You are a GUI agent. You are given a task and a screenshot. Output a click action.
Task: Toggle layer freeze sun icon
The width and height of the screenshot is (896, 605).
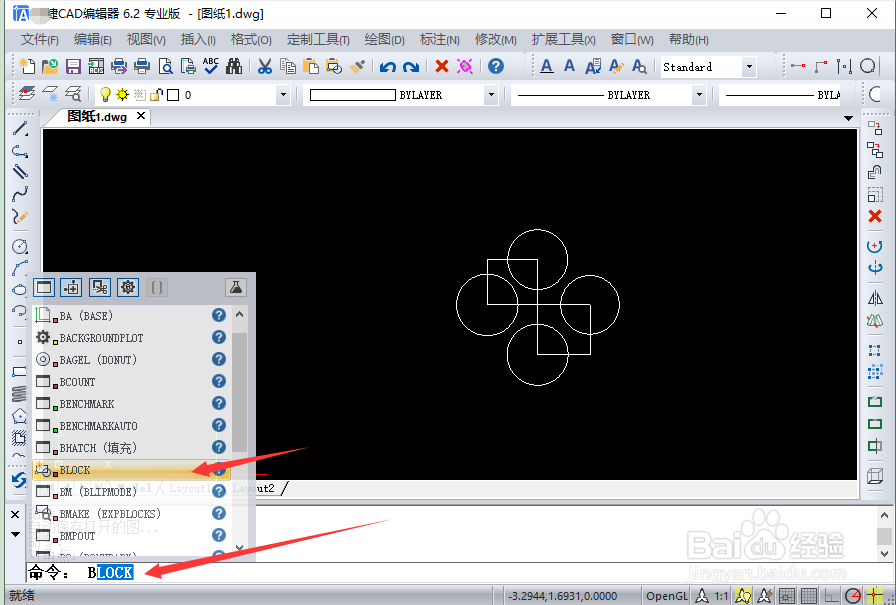[122, 94]
